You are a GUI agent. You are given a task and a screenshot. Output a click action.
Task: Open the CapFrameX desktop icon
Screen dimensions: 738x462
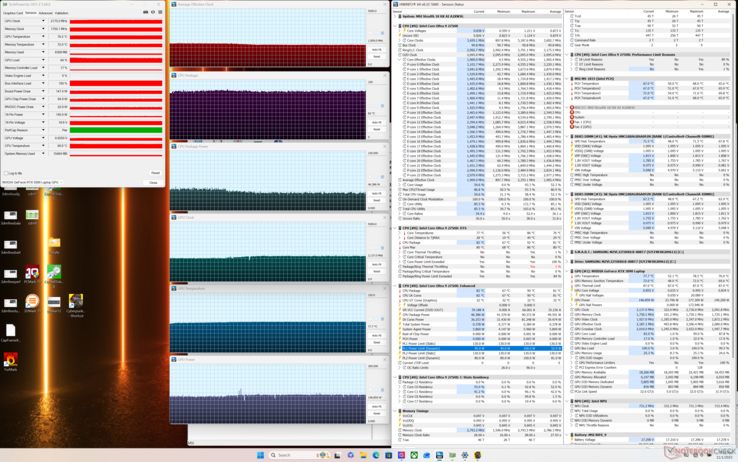(x=10, y=331)
